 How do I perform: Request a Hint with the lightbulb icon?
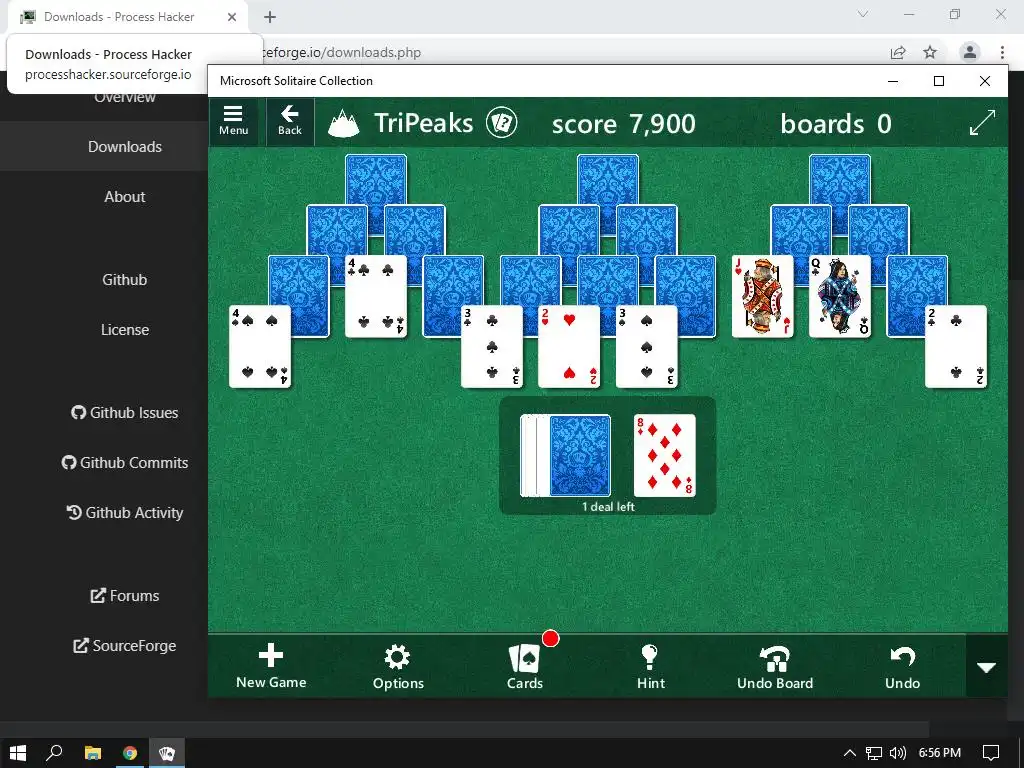pos(650,666)
